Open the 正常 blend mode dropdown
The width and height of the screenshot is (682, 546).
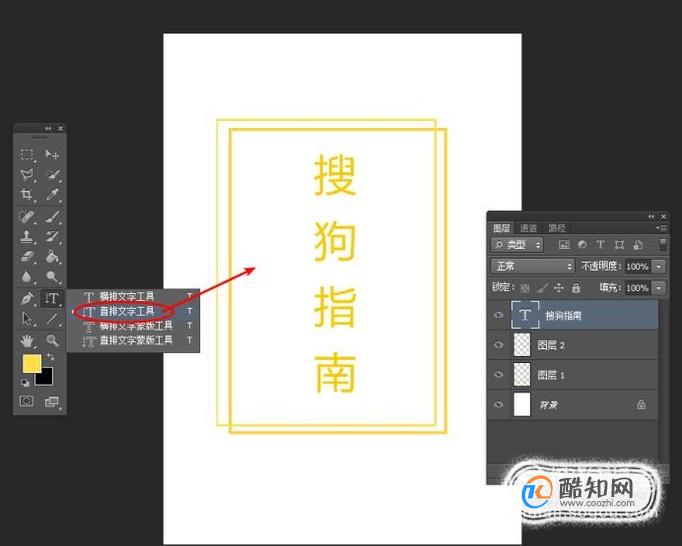532,266
